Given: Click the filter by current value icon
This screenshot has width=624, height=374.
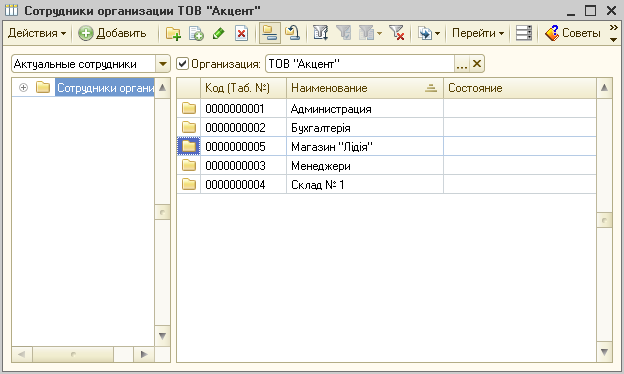Looking at the screenshot, I should [344, 33].
